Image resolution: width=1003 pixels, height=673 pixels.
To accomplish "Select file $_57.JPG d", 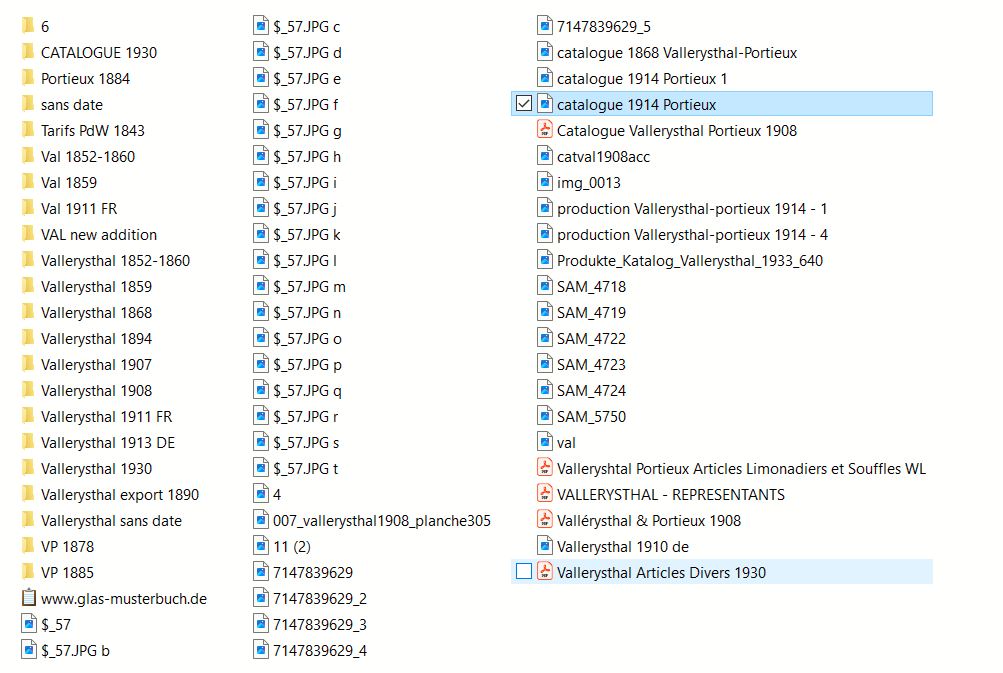I will pyautogui.click(x=297, y=52).
